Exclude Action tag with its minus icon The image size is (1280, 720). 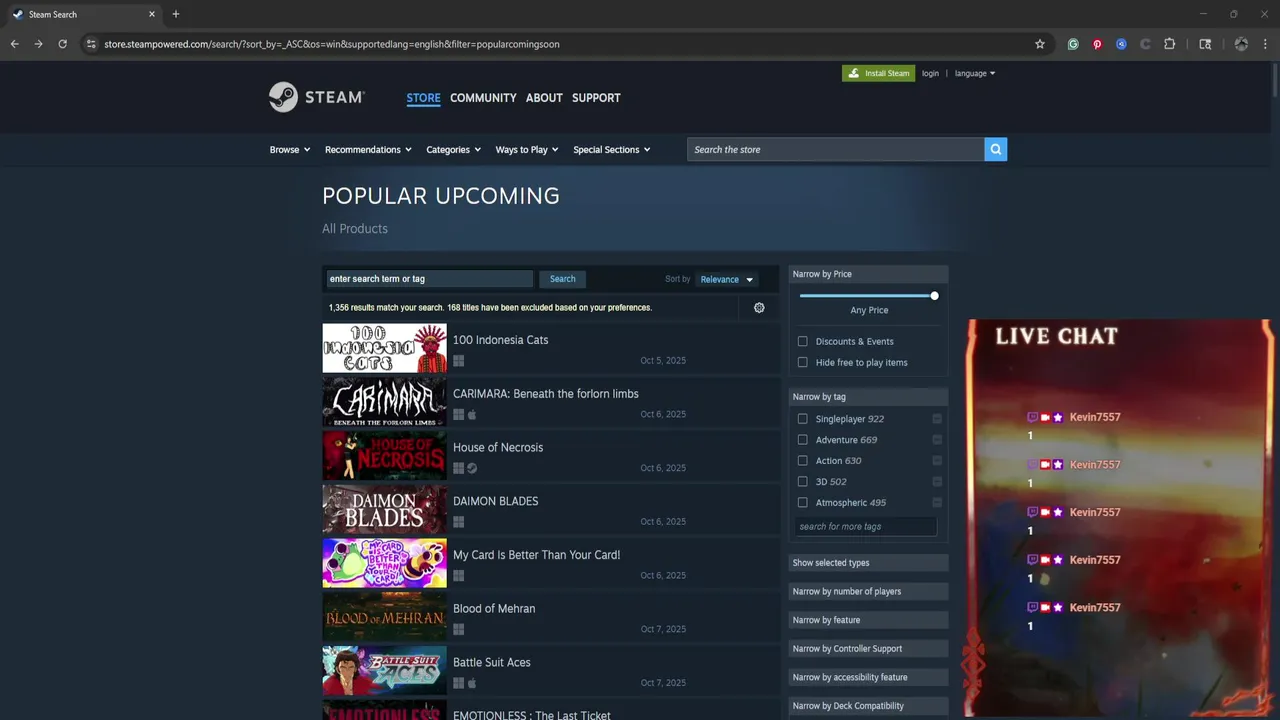pyautogui.click(x=937, y=461)
